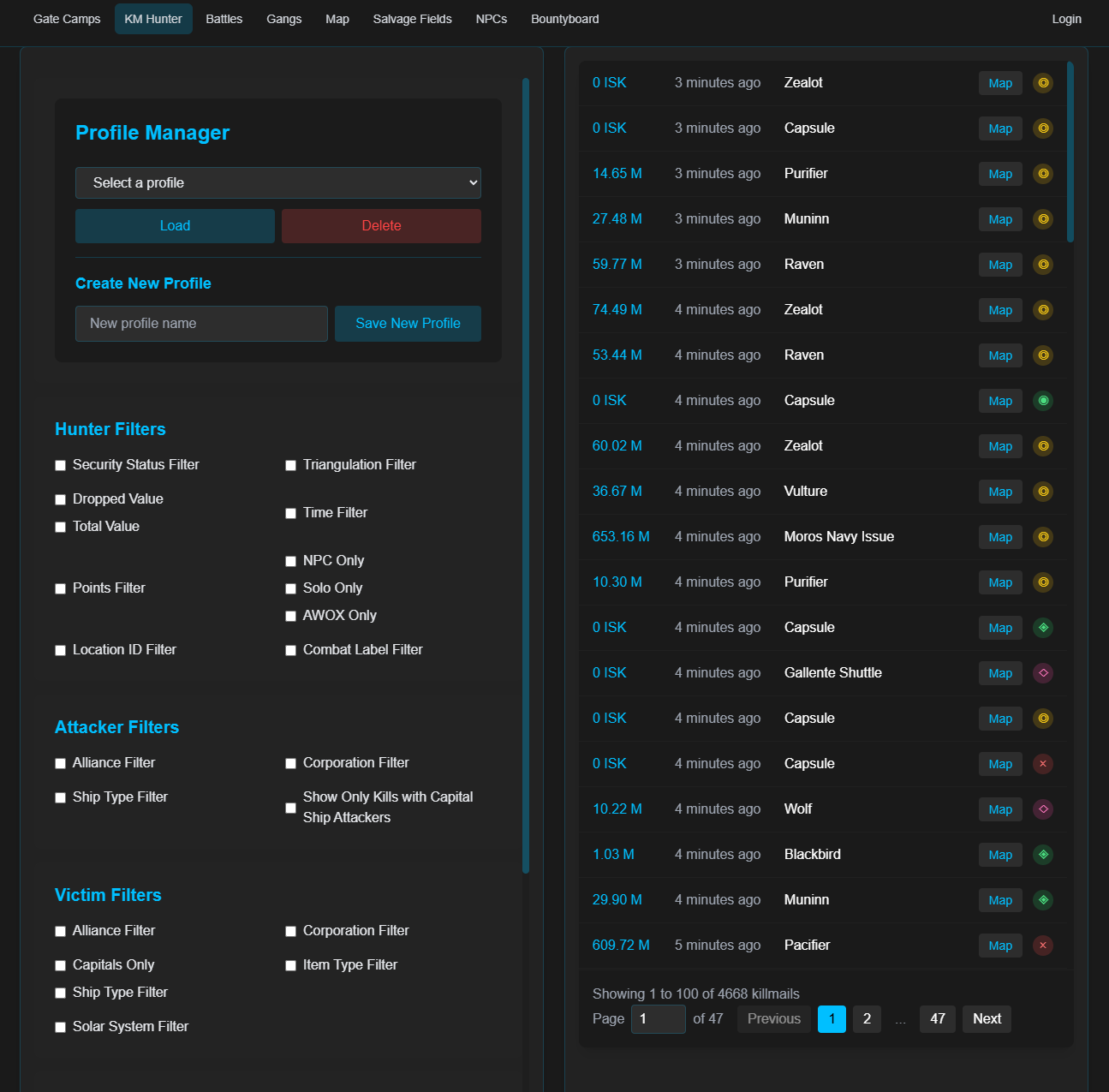Screen dimensions: 1109x1092
Task: Go to the Bountyboard tab
Action: (x=564, y=19)
